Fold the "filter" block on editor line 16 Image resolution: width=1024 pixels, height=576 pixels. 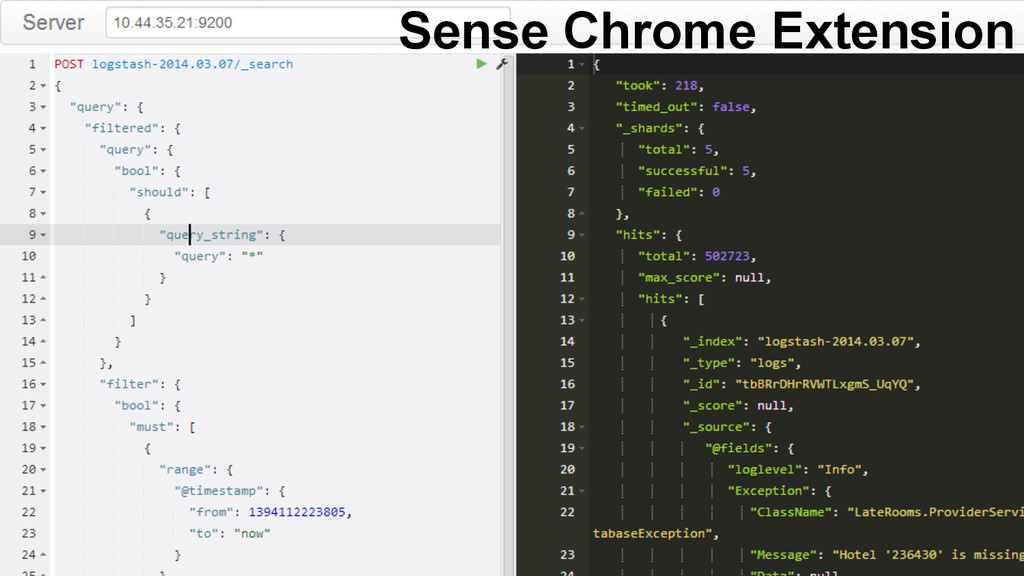click(43, 385)
